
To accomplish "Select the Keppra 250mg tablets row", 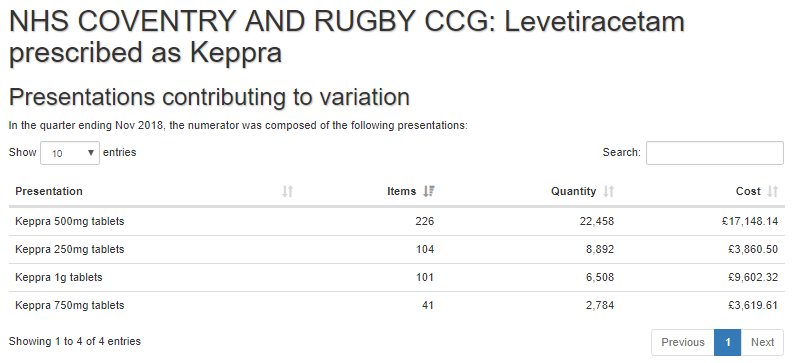I will click(x=396, y=249).
